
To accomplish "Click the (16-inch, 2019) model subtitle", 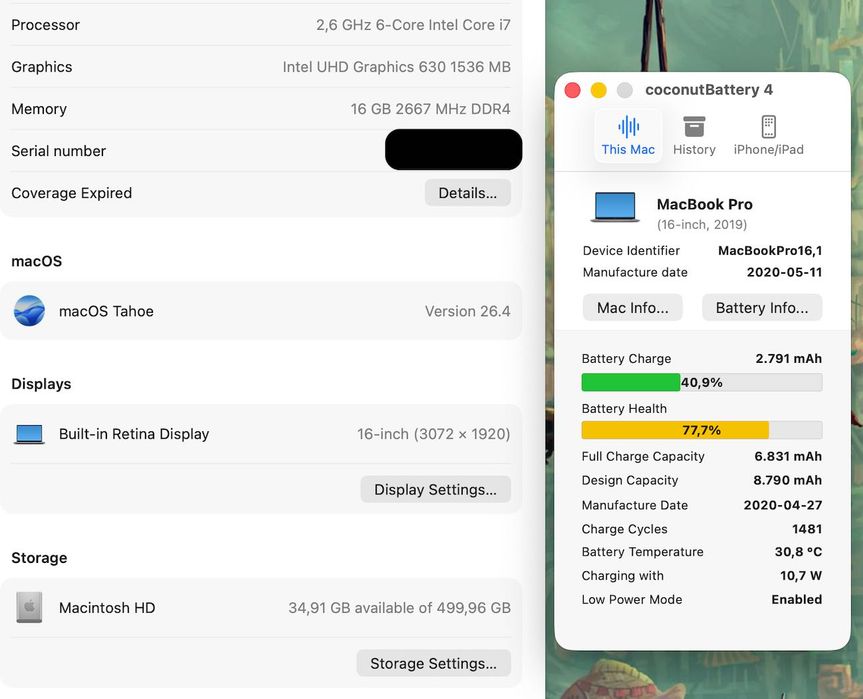I will [702, 225].
